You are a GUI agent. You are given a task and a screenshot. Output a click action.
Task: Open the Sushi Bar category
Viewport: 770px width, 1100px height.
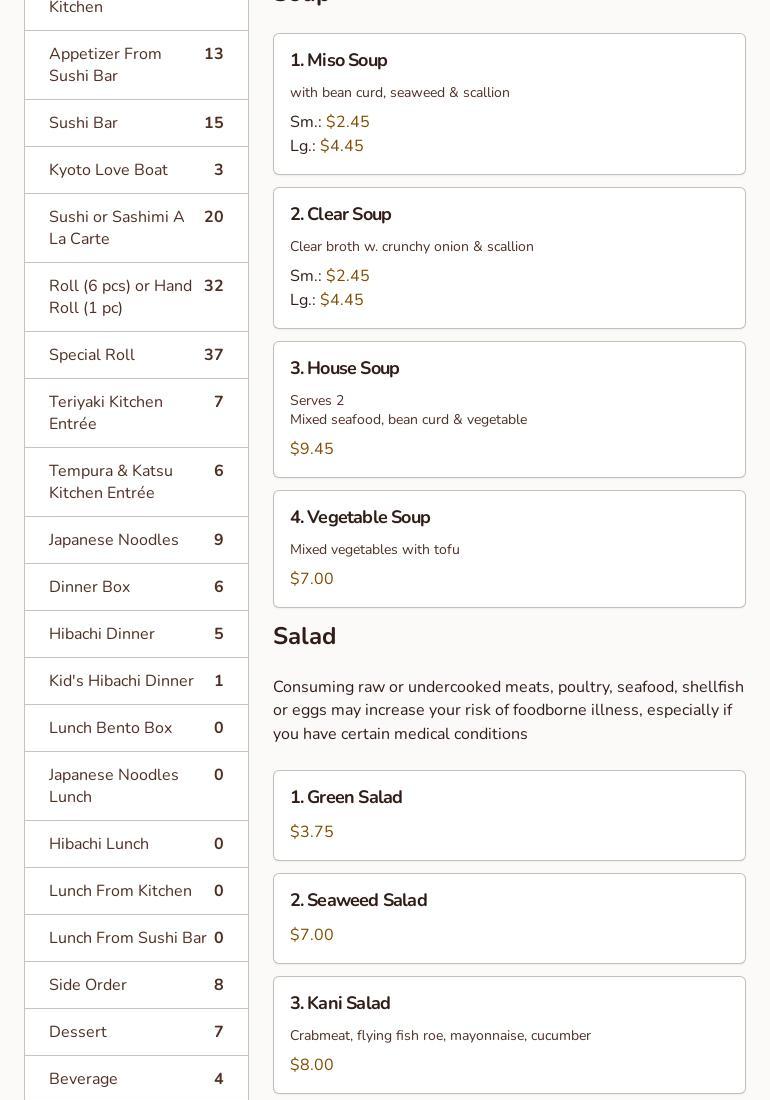tap(136, 123)
